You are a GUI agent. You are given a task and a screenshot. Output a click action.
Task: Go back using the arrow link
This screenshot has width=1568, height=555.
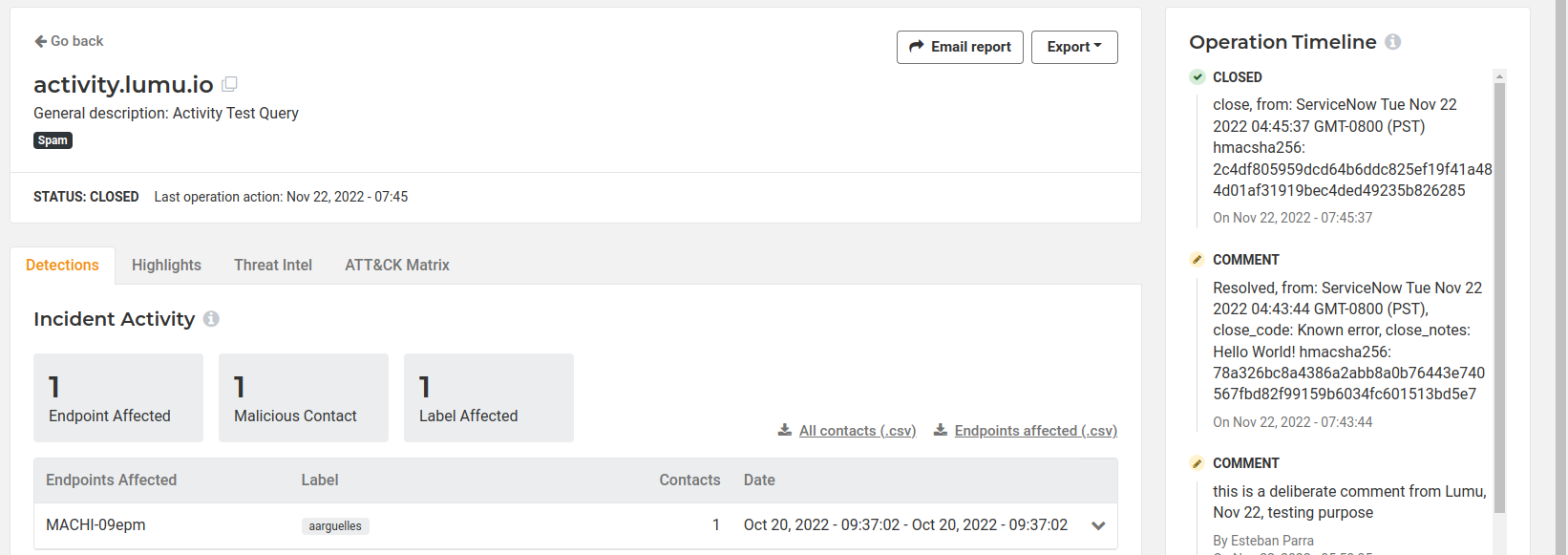pos(69,41)
